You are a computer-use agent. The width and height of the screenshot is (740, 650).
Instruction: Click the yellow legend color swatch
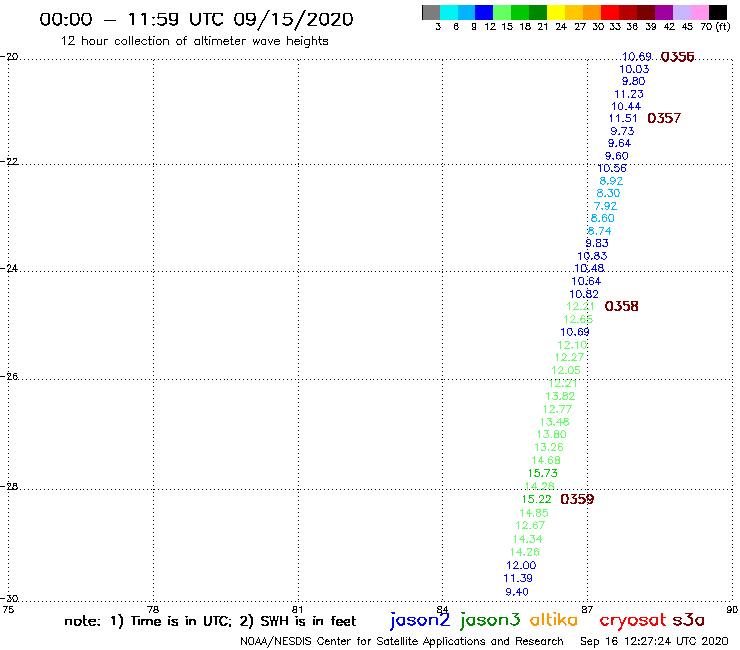(x=556, y=12)
